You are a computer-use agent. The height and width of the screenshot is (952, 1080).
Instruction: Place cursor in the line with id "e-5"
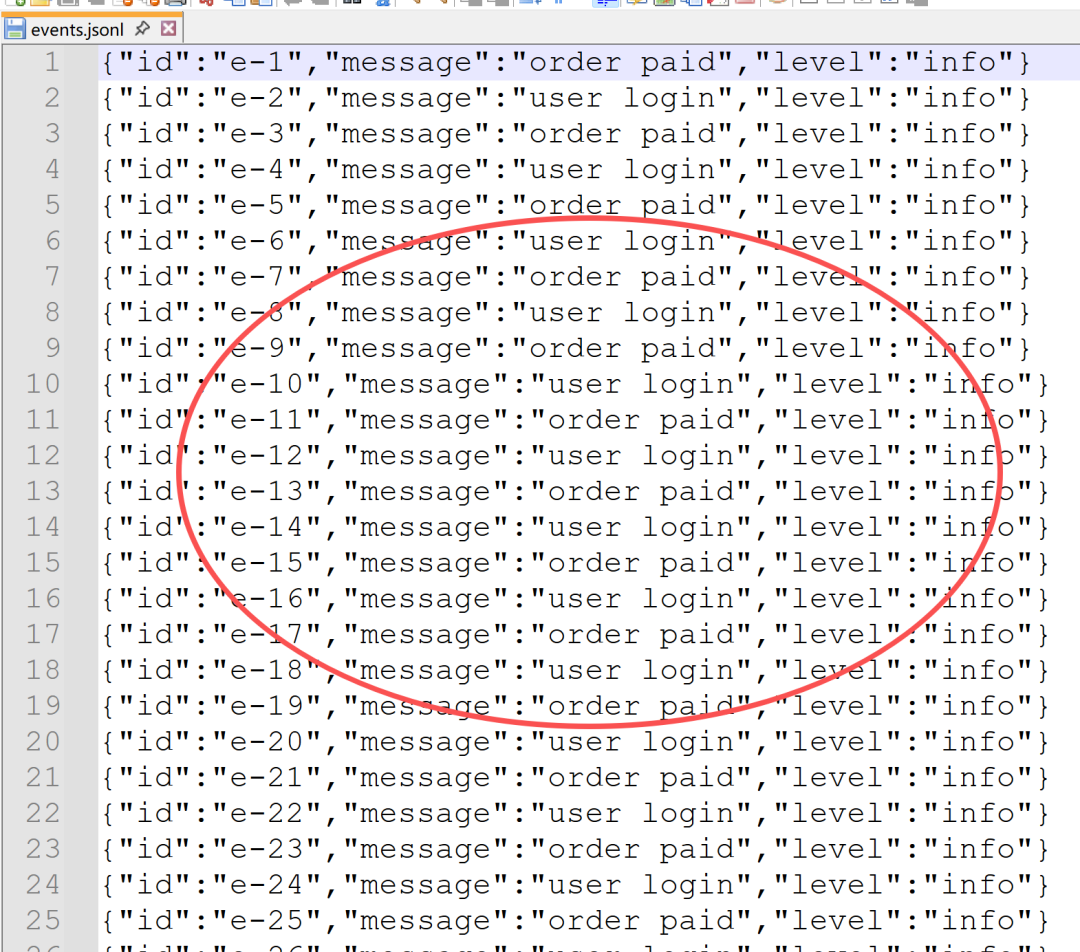coord(565,206)
